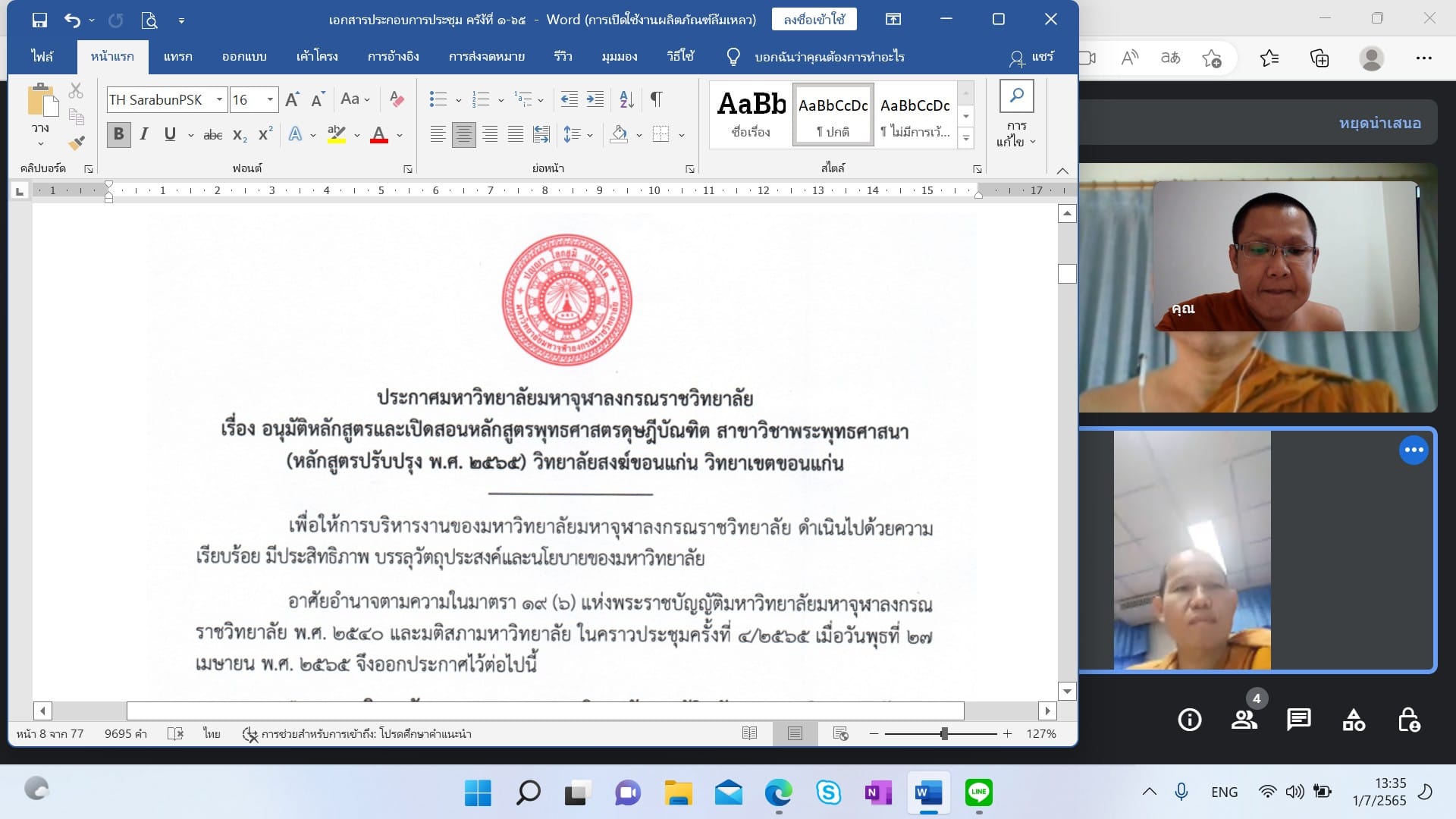1456x819 pixels.
Task: Open the font size dropdown
Action: [x=270, y=99]
